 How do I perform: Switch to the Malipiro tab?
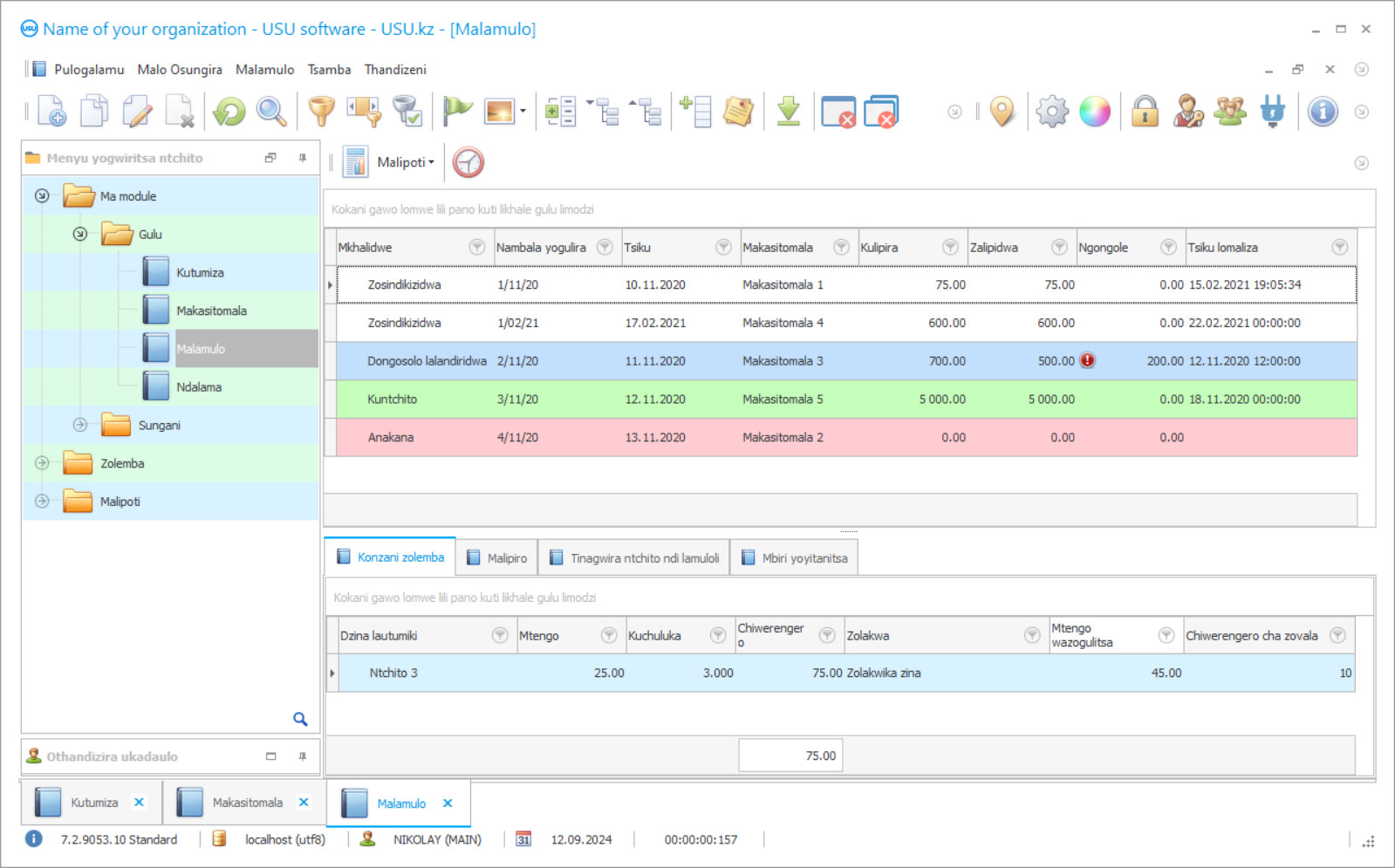pos(497,558)
